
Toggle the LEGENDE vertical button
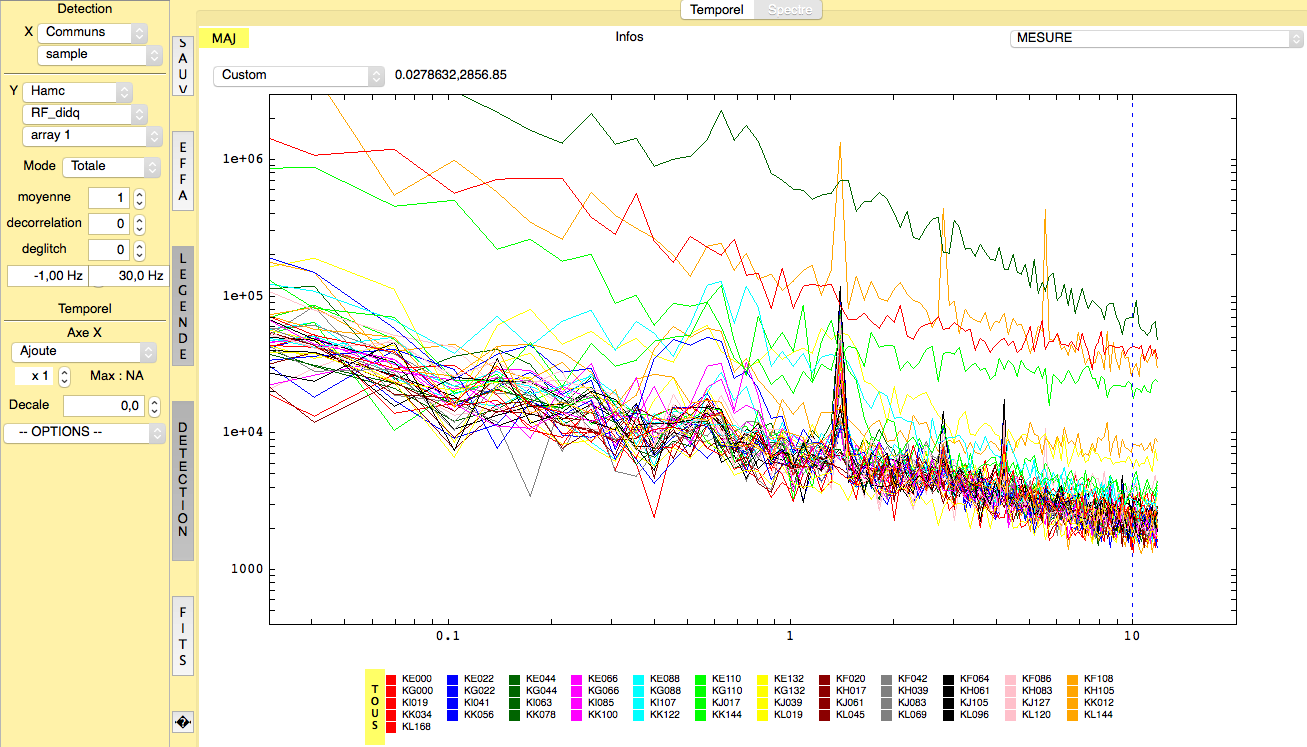pyautogui.click(x=183, y=306)
